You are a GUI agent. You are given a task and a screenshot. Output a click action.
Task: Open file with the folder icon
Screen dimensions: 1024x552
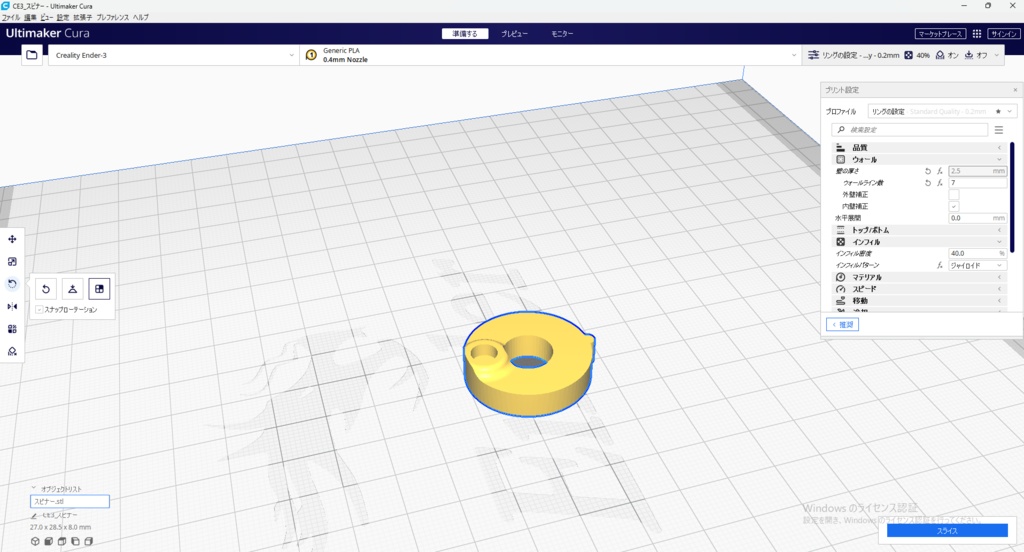[31, 55]
